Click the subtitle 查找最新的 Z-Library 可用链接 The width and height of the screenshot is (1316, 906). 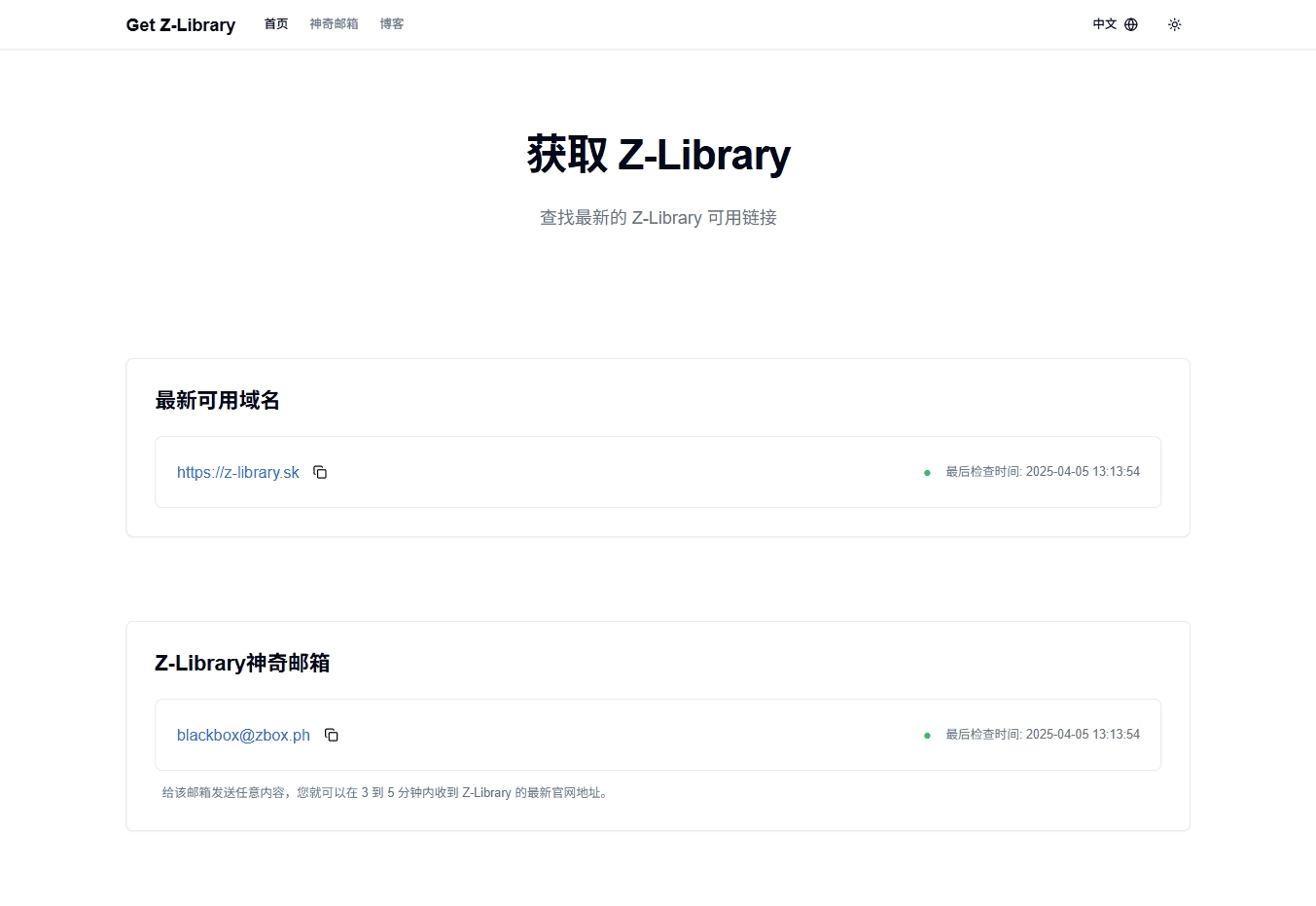[x=658, y=218]
